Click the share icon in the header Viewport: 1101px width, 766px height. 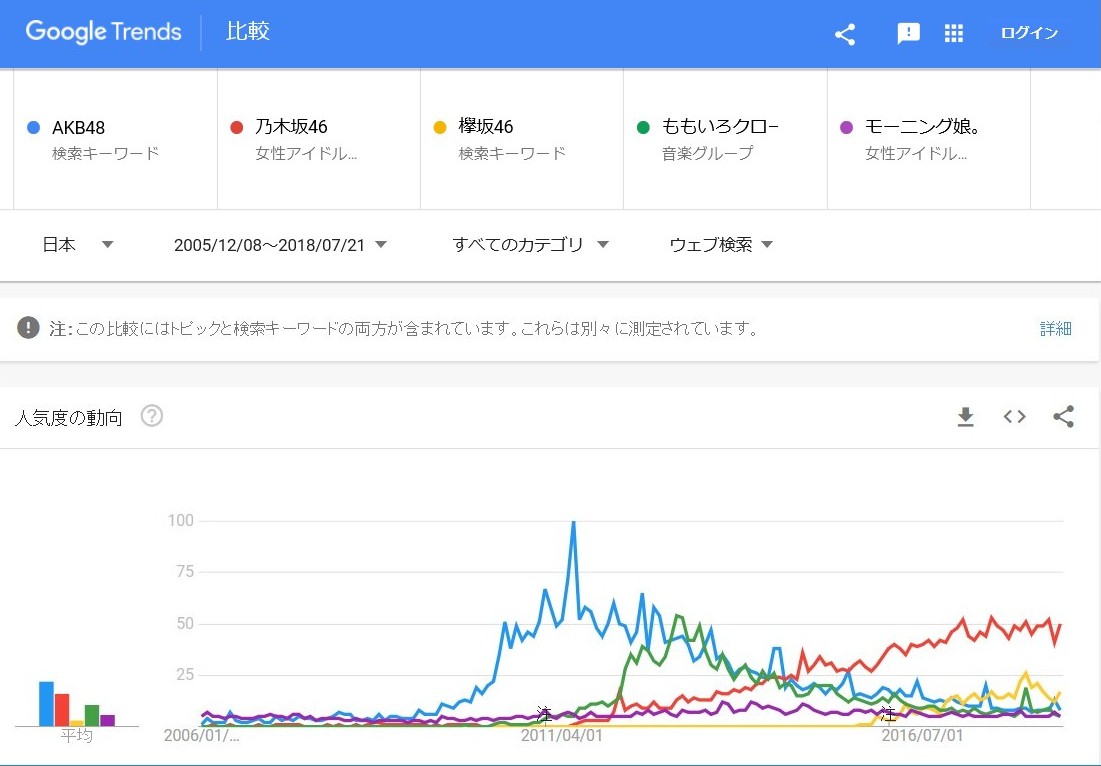tap(845, 34)
